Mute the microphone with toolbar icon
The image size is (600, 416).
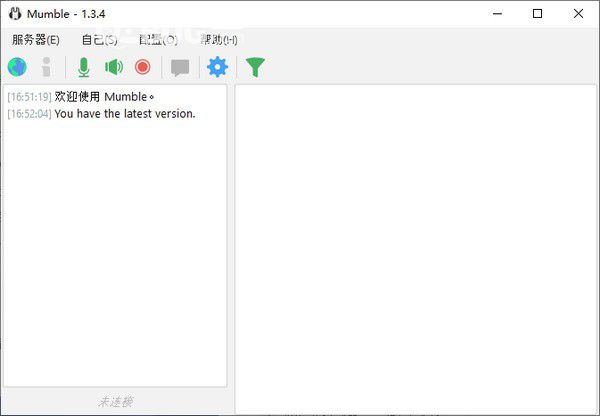tap(83, 67)
